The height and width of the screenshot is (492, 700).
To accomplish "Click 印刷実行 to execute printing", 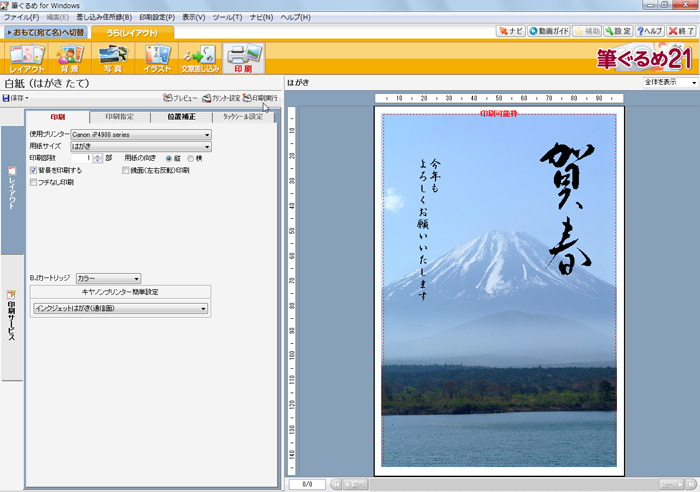I will click(259, 98).
